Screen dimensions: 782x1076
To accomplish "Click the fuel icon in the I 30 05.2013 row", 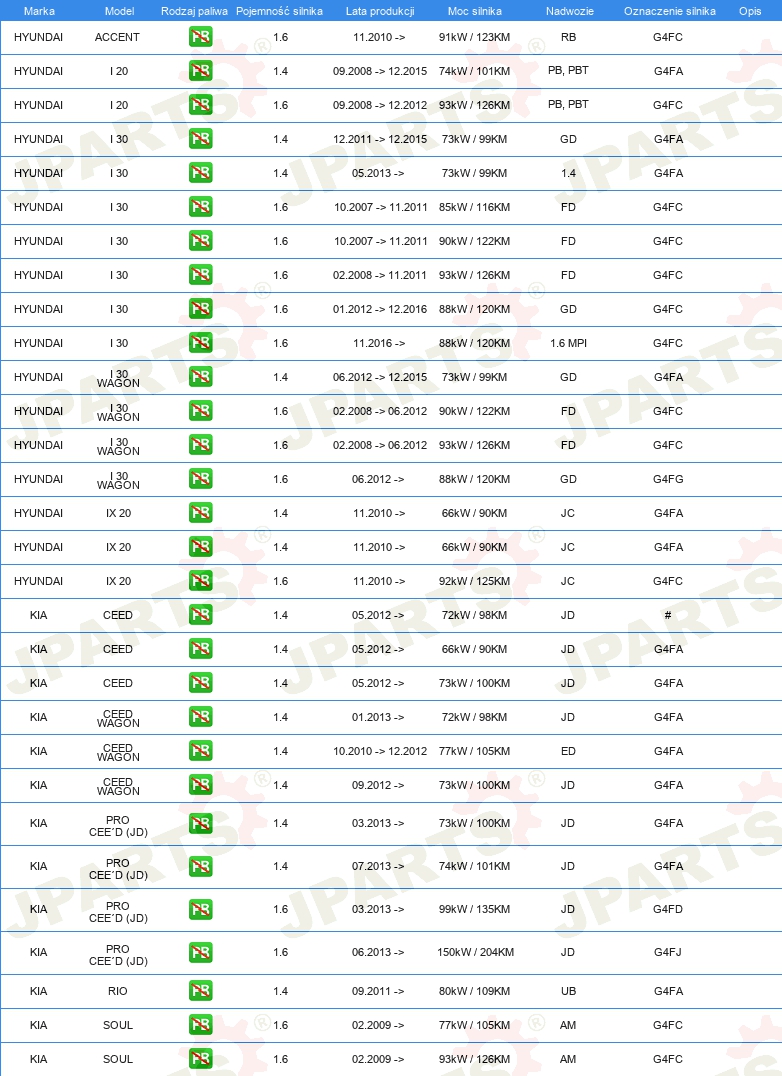I will pos(200,172).
